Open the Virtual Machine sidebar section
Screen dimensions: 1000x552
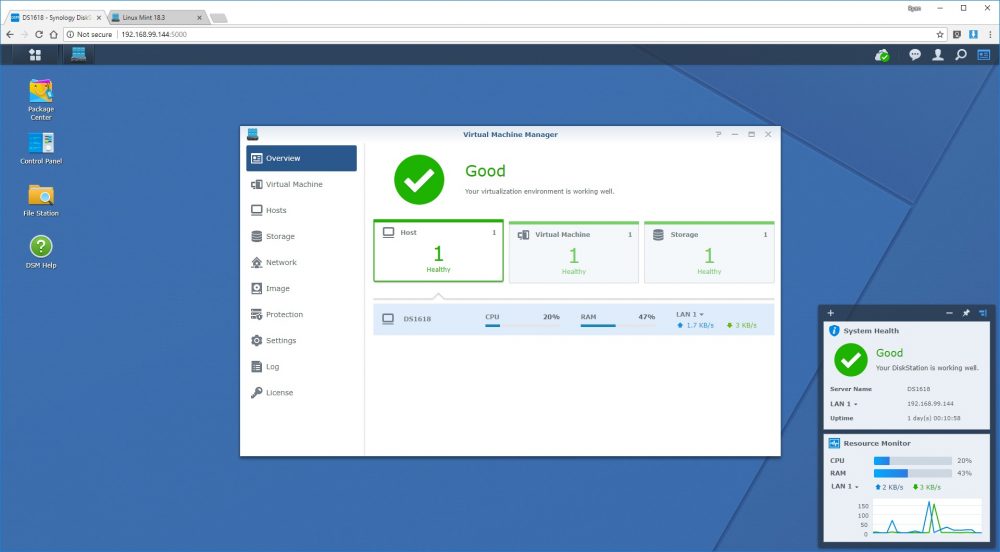pyautogui.click(x=301, y=184)
